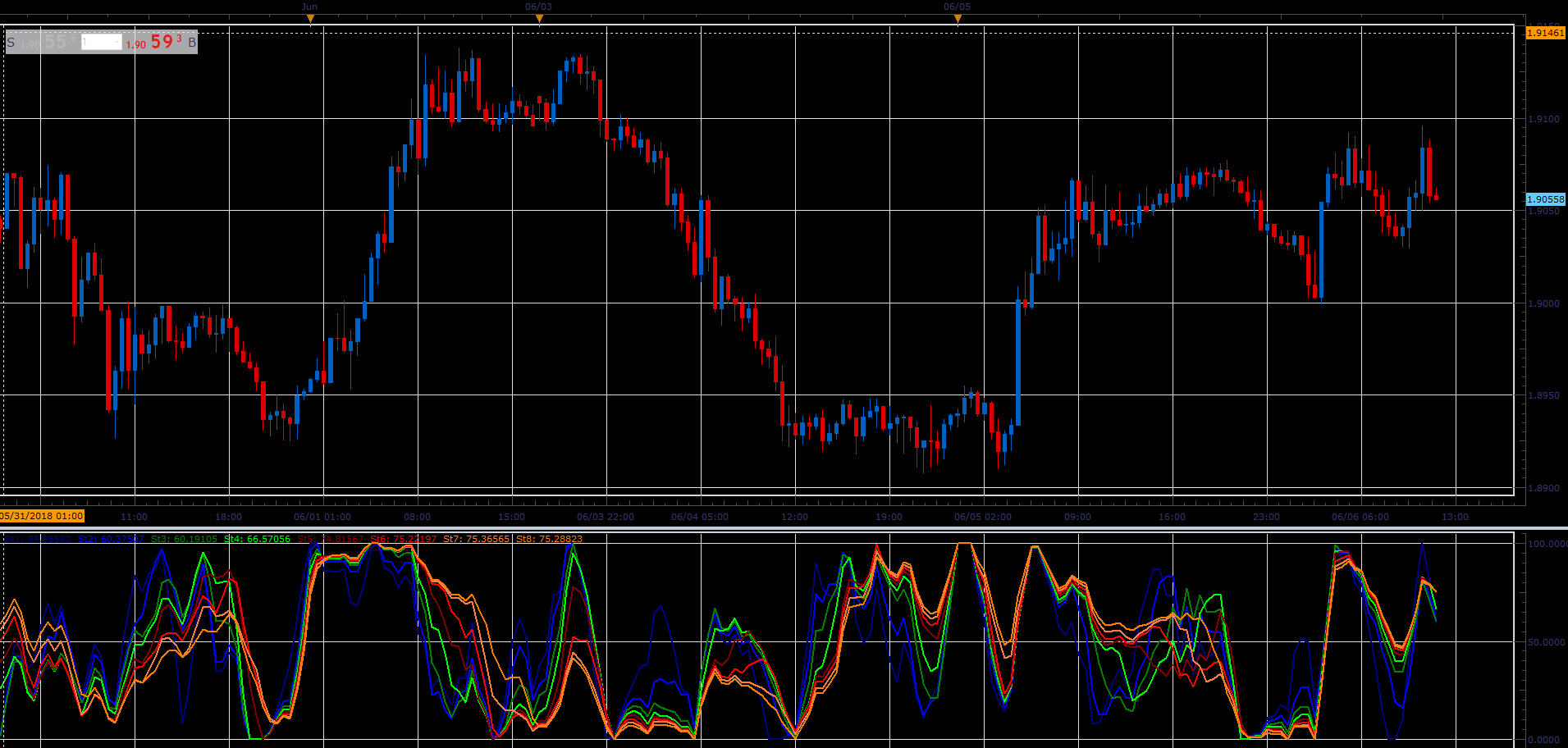Click the 06/05 02:00 time axis label
The width and height of the screenshot is (1568, 748).
983,517
